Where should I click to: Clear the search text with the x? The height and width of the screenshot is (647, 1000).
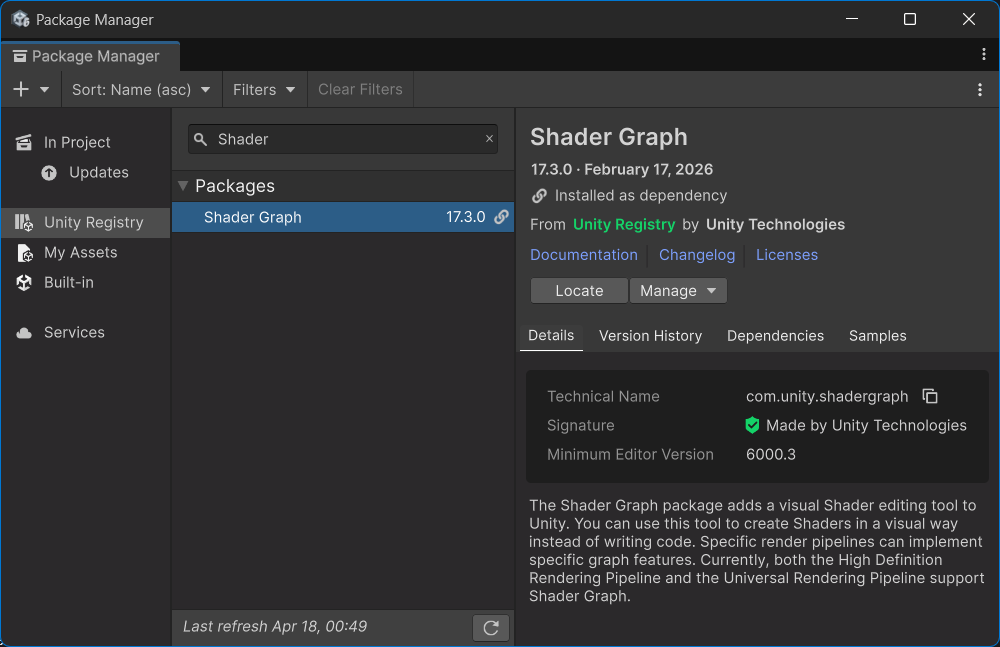point(489,138)
